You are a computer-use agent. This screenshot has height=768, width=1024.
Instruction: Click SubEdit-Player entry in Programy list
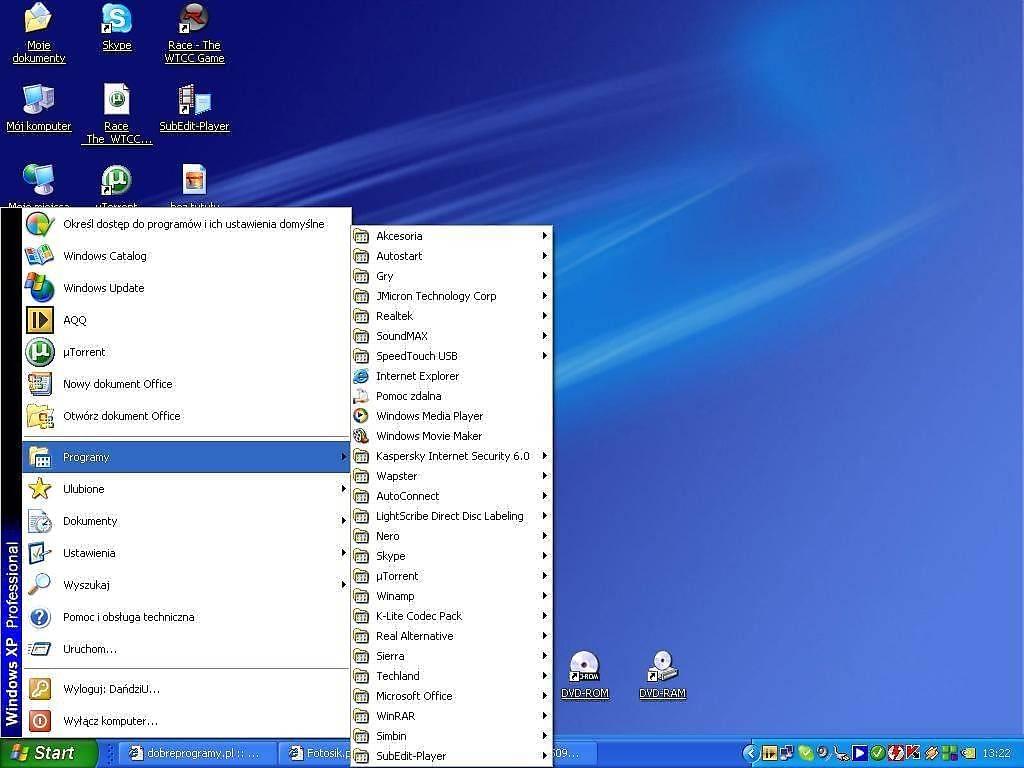pos(451,756)
